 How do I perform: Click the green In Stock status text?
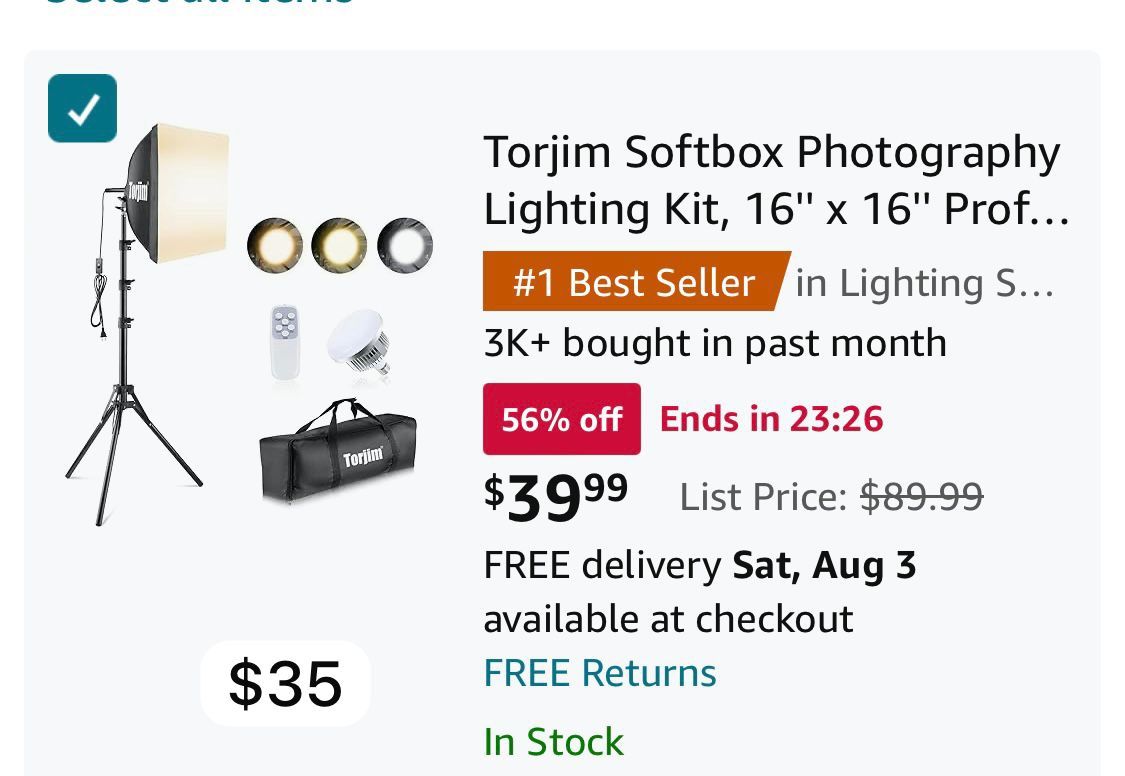(553, 742)
